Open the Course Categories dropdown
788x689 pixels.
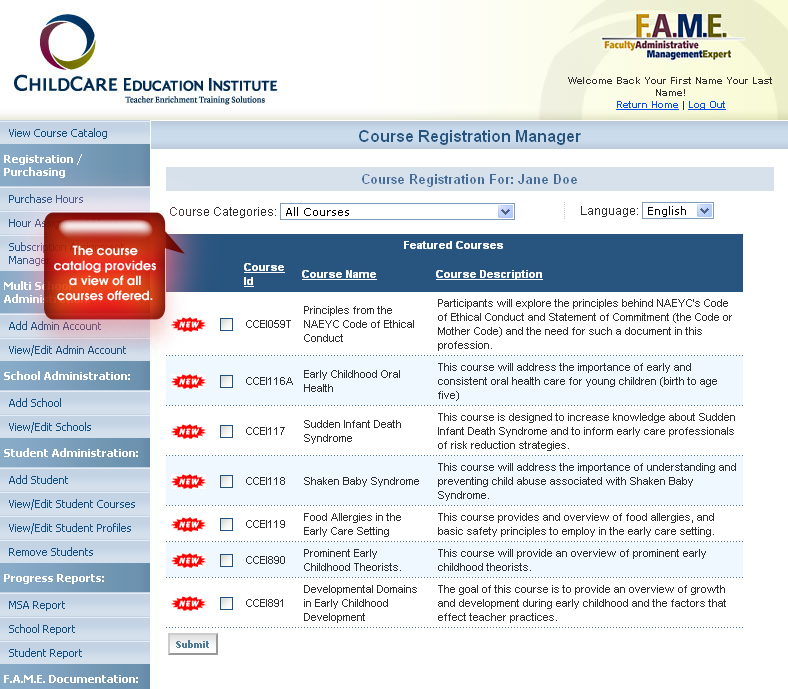point(397,212)
